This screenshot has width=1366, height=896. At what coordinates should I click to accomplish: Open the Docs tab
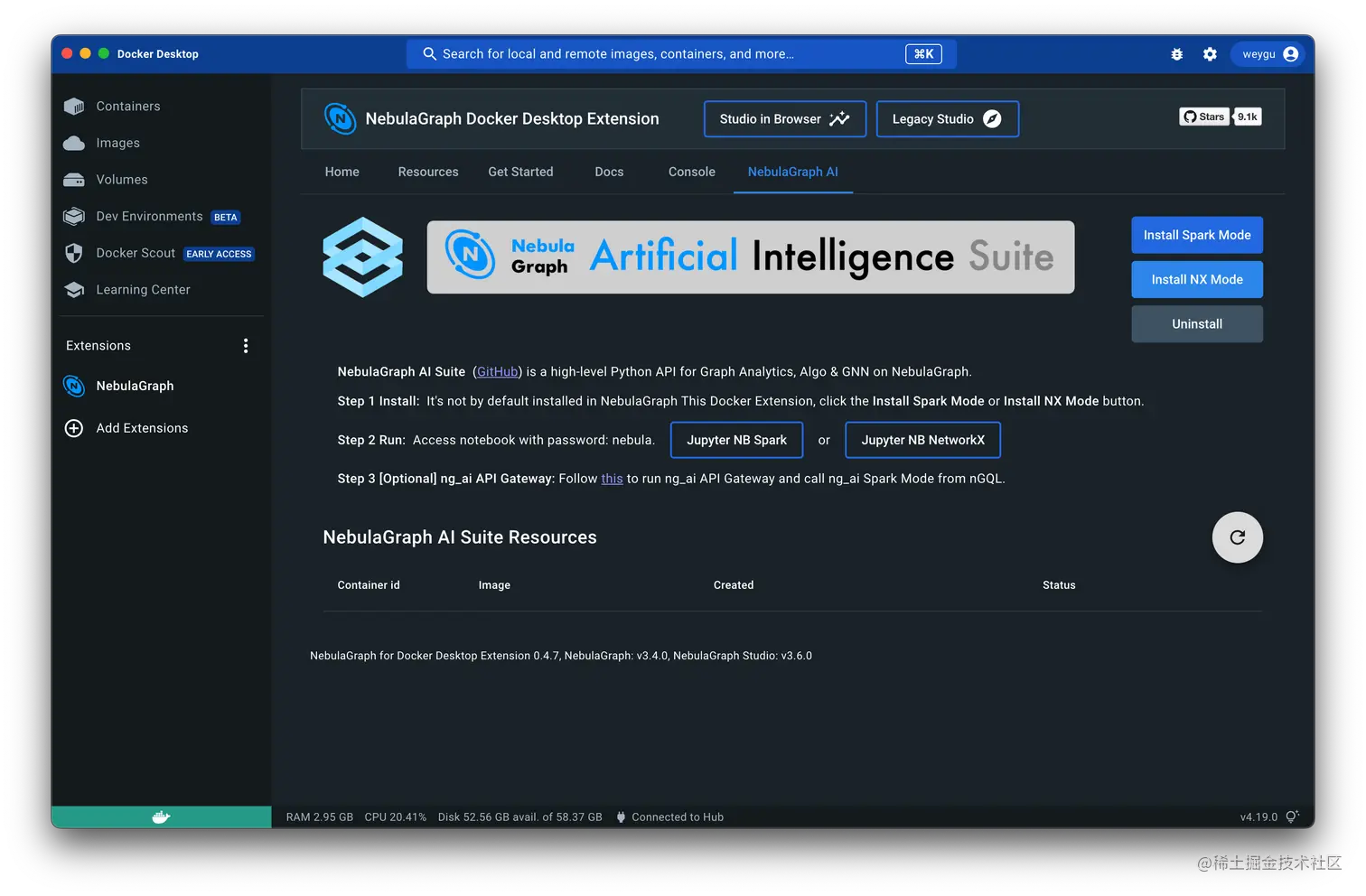(x=609, y=172)
